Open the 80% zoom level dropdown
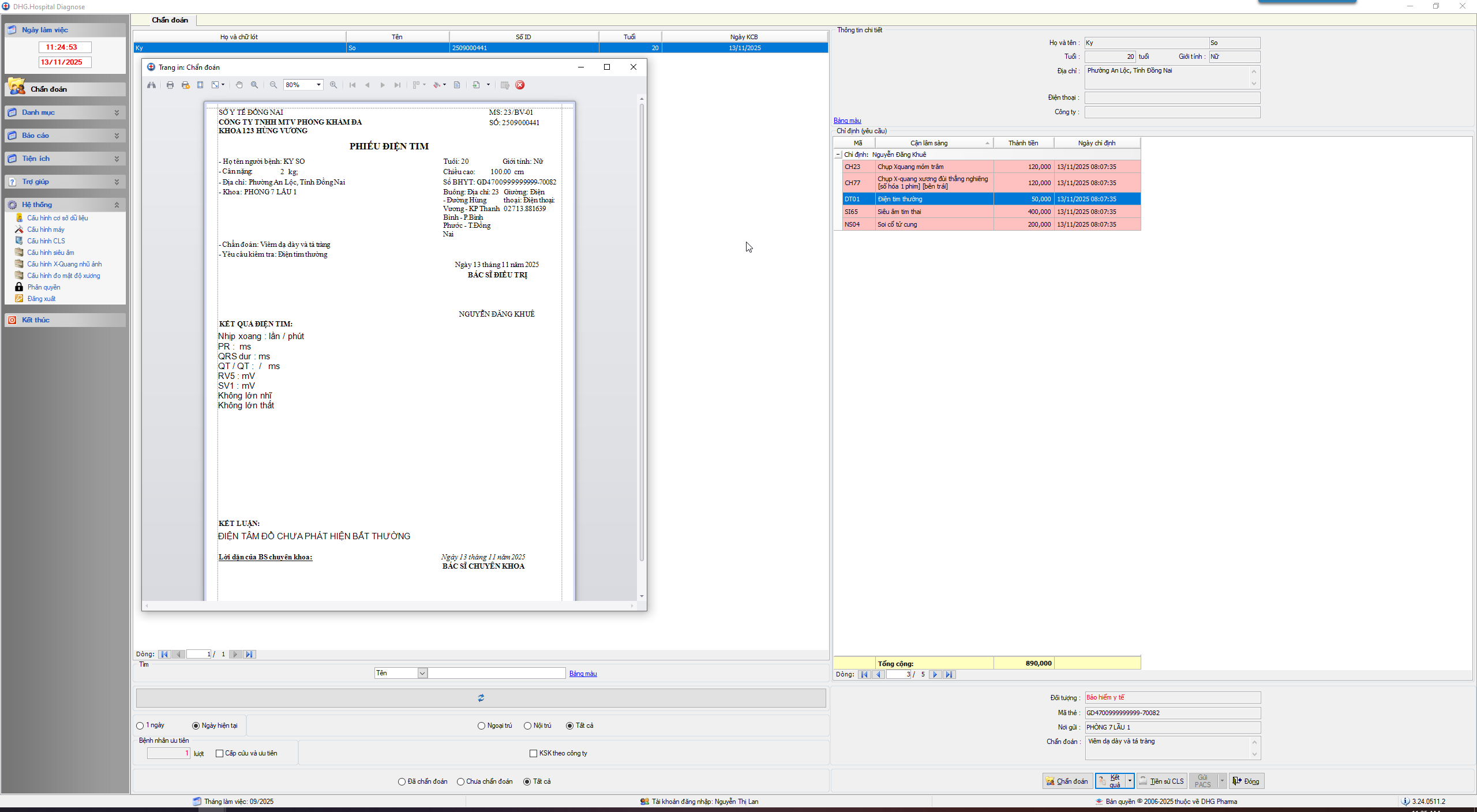1477x812 pixels. click(318, 85)
